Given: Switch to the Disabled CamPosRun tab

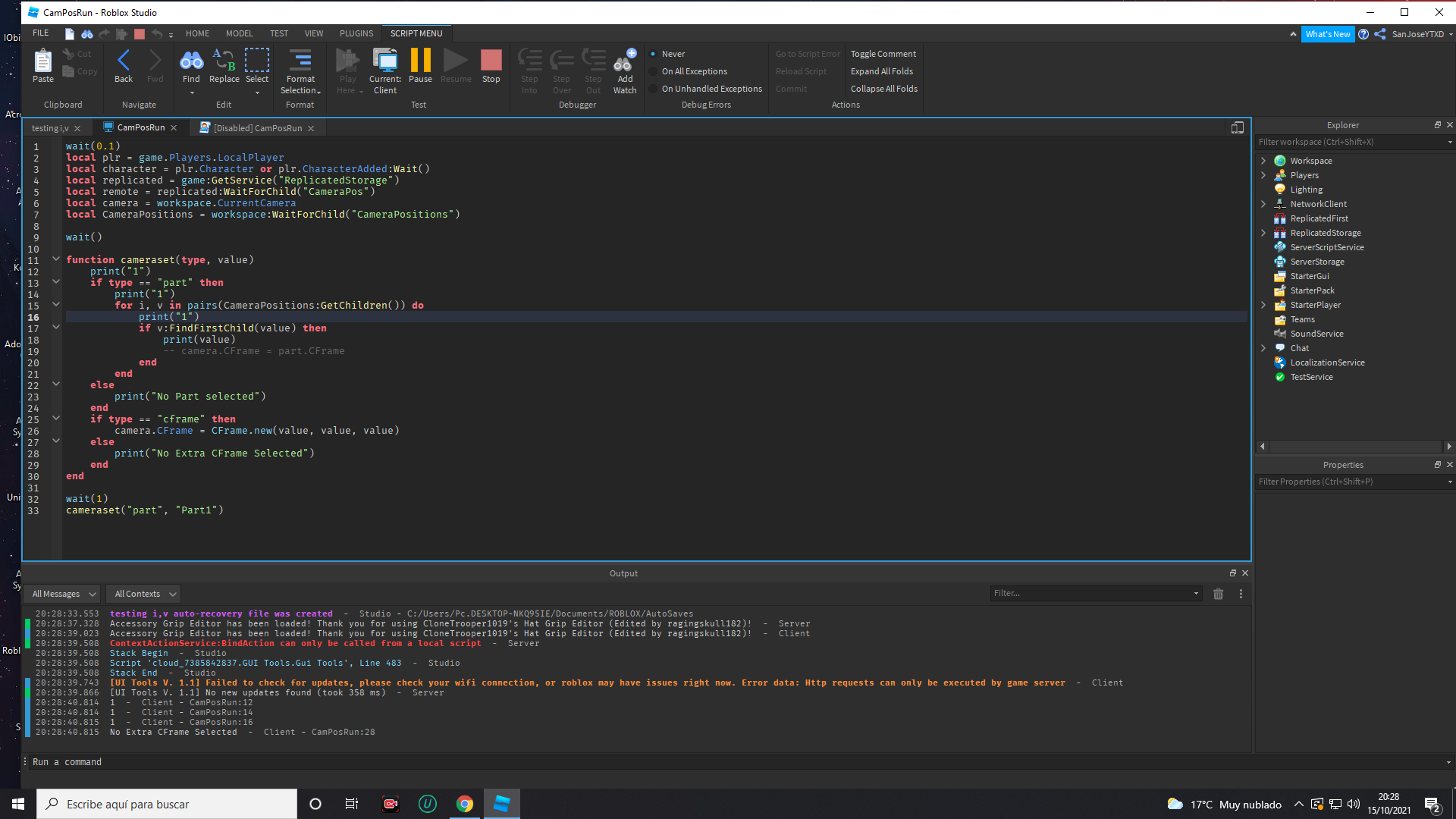Looking at the screenshot, I should (257, 128).
